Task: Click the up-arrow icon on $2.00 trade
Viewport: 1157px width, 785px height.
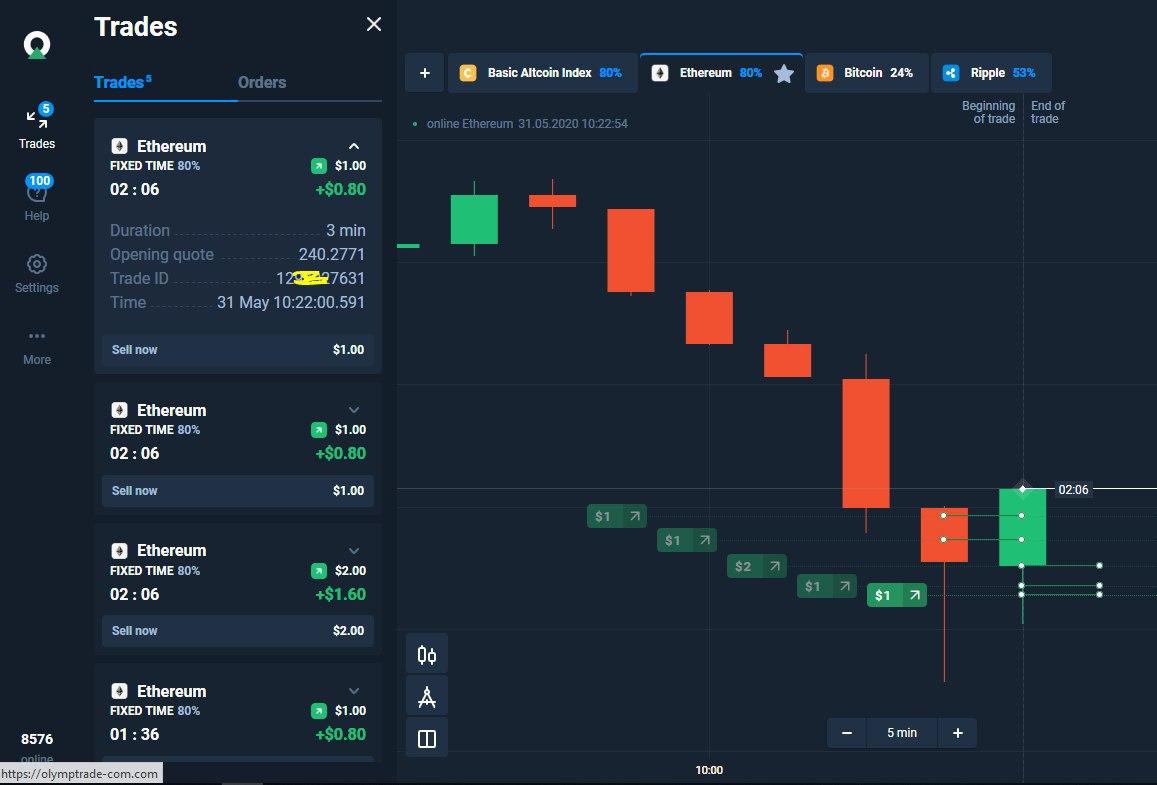Action: (319, 570)
